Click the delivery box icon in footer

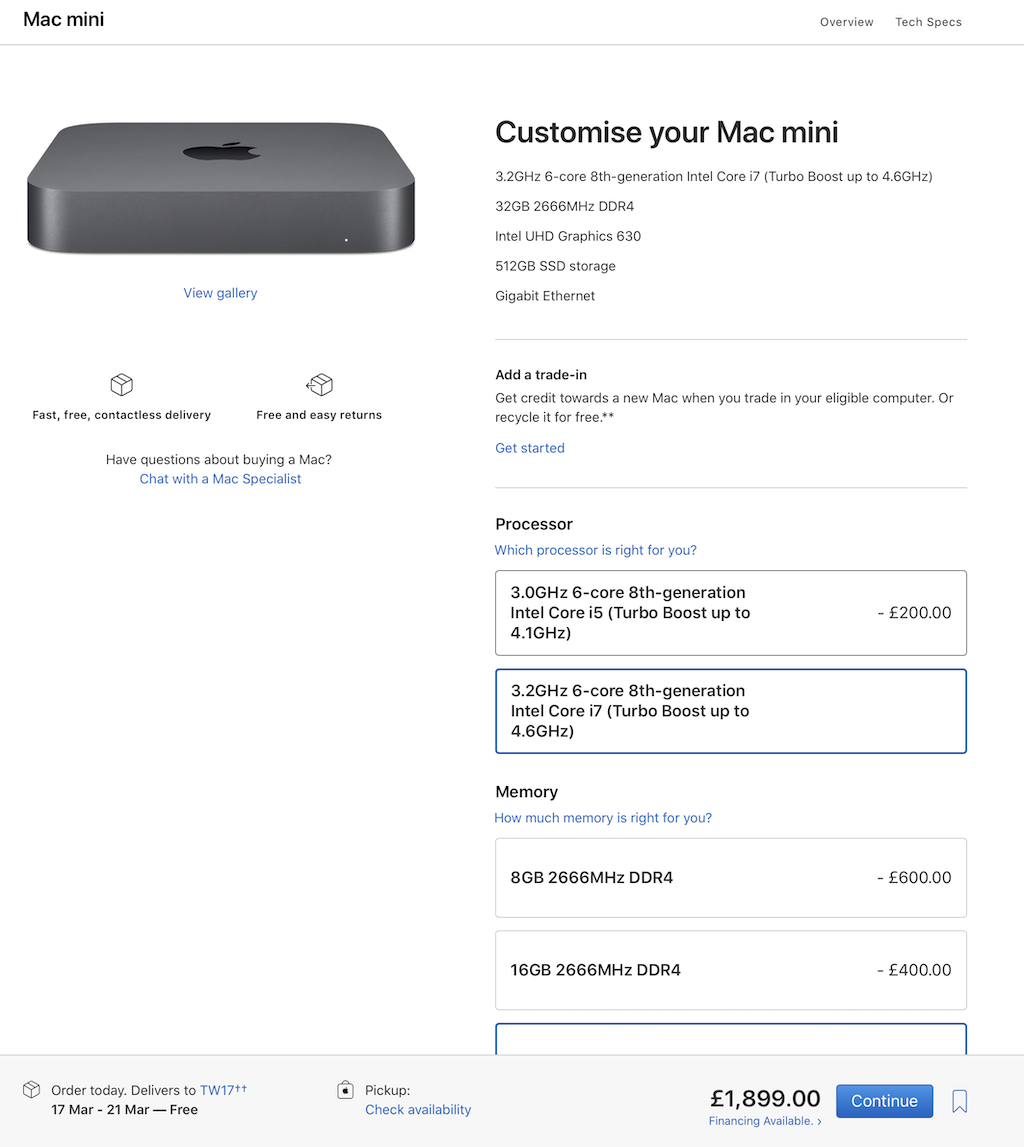[x=32, y=1089]
